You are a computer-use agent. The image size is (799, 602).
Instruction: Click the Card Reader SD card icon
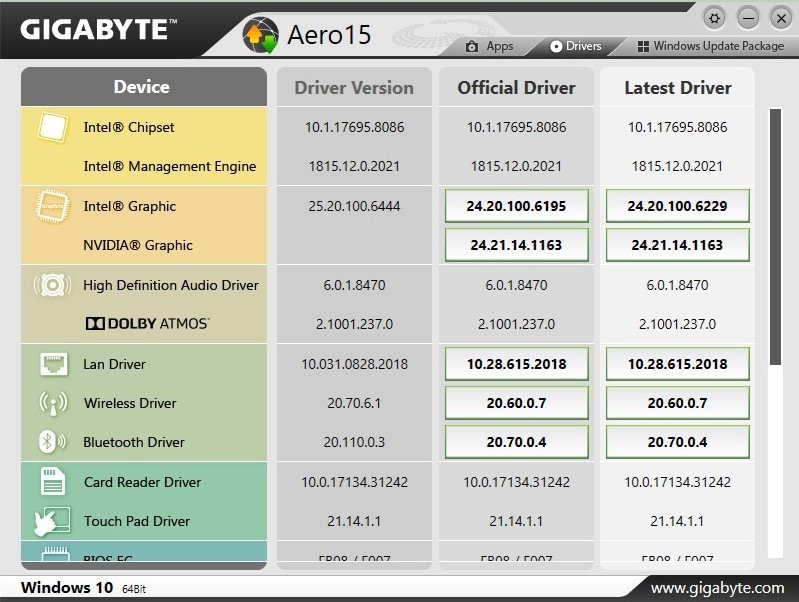[x=52, y=481]
